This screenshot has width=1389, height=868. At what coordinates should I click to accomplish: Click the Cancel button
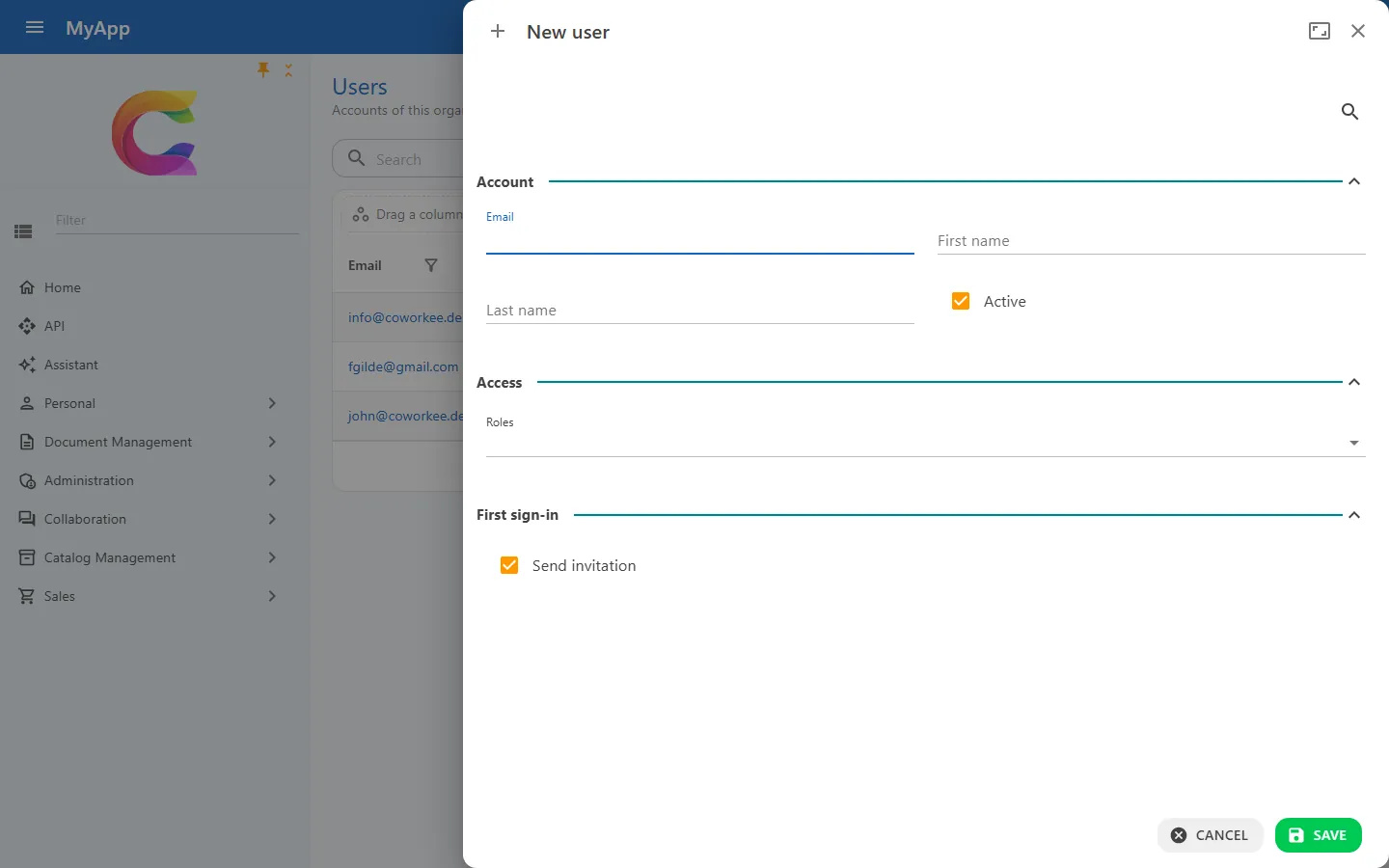click(x=1210, y=835)
